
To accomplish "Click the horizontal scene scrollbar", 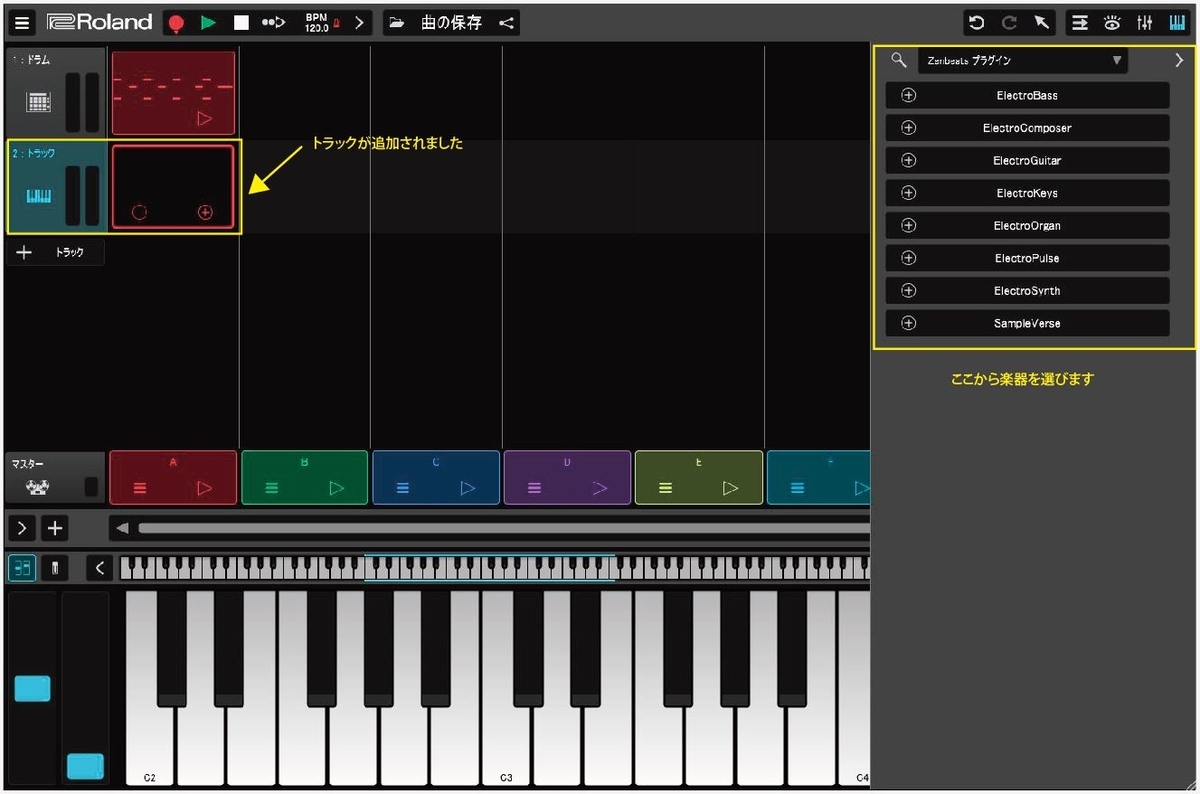I will tap(504, 528).
